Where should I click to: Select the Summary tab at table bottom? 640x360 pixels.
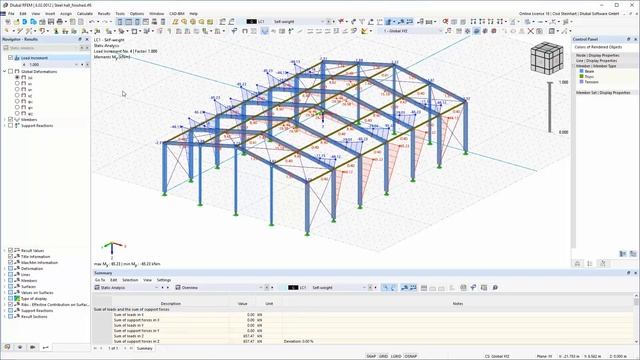coord(145,348)
